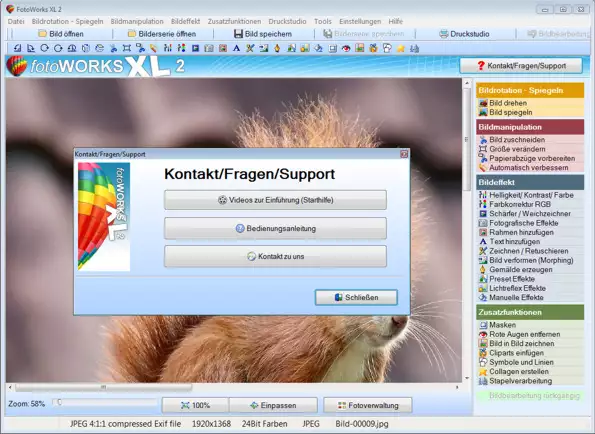Click the pencil auto-enhance toolbar icon

tap(153, 48)
